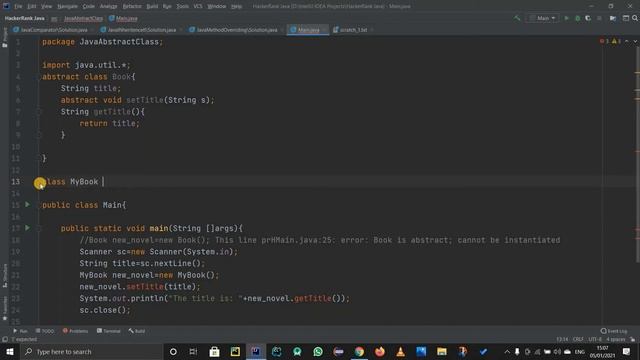Run the Main configuration with green play

[x=567, y=18]
